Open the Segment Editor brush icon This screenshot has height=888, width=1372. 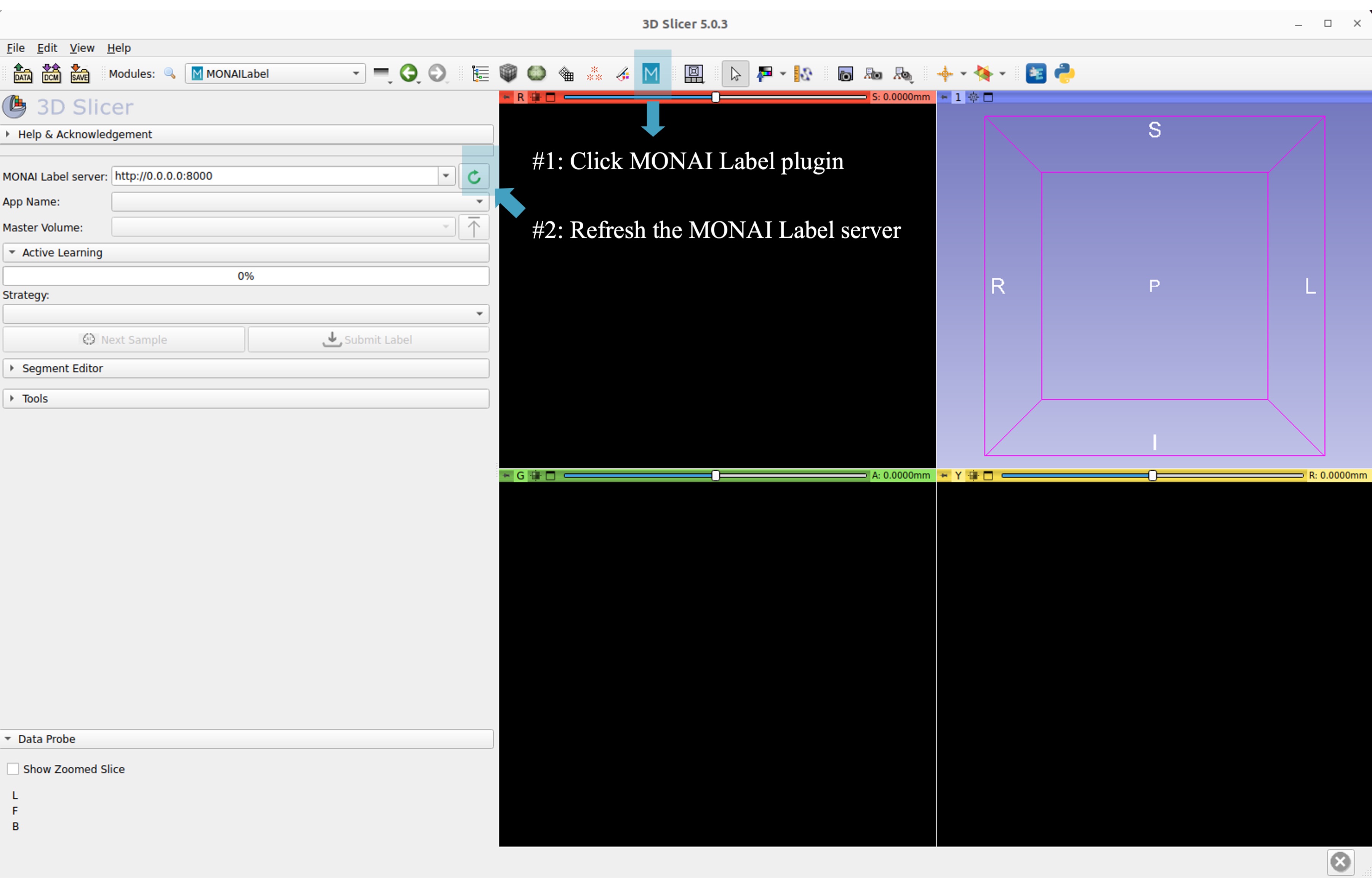tap(623, 74)
